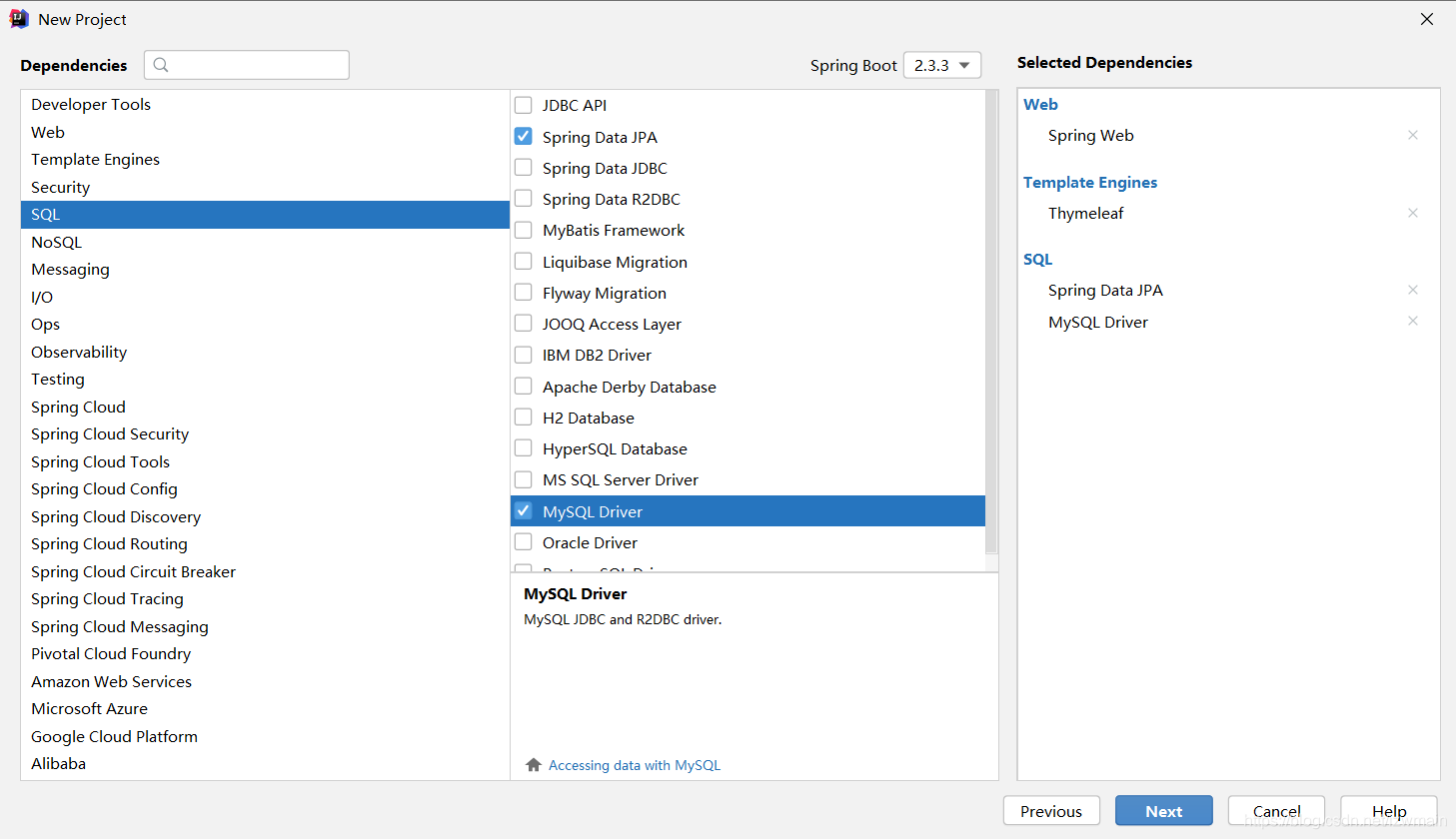This screenshot has width=1456, height=839.
Task: Select SQL category
Action: click(x=265, y=214)
